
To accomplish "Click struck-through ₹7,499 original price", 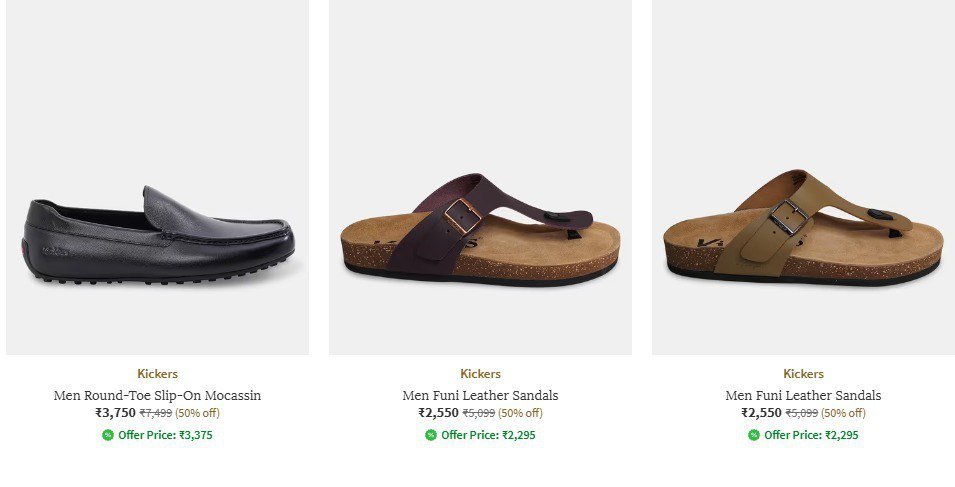I will point(155,413).
